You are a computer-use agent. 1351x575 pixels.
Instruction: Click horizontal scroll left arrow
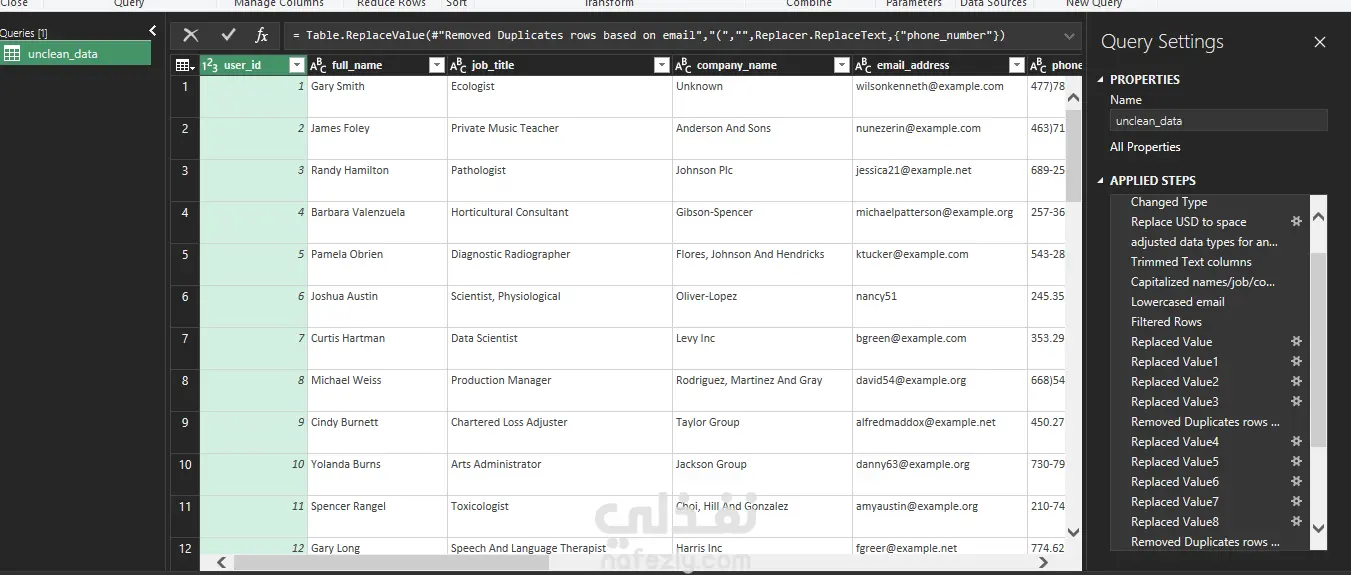pyautogui.click(x=222, y=563)
